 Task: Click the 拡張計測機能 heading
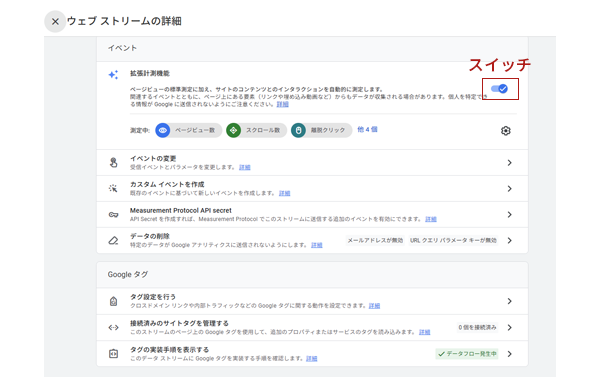click(150, 73)
